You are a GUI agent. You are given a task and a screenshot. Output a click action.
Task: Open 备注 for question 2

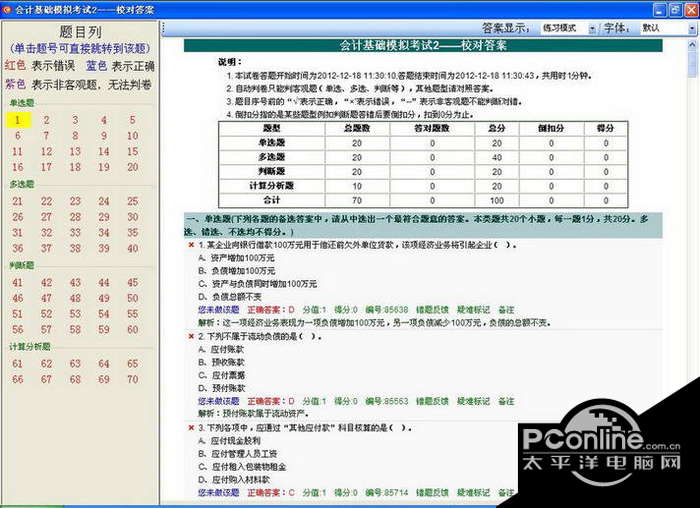pos(506,401)
